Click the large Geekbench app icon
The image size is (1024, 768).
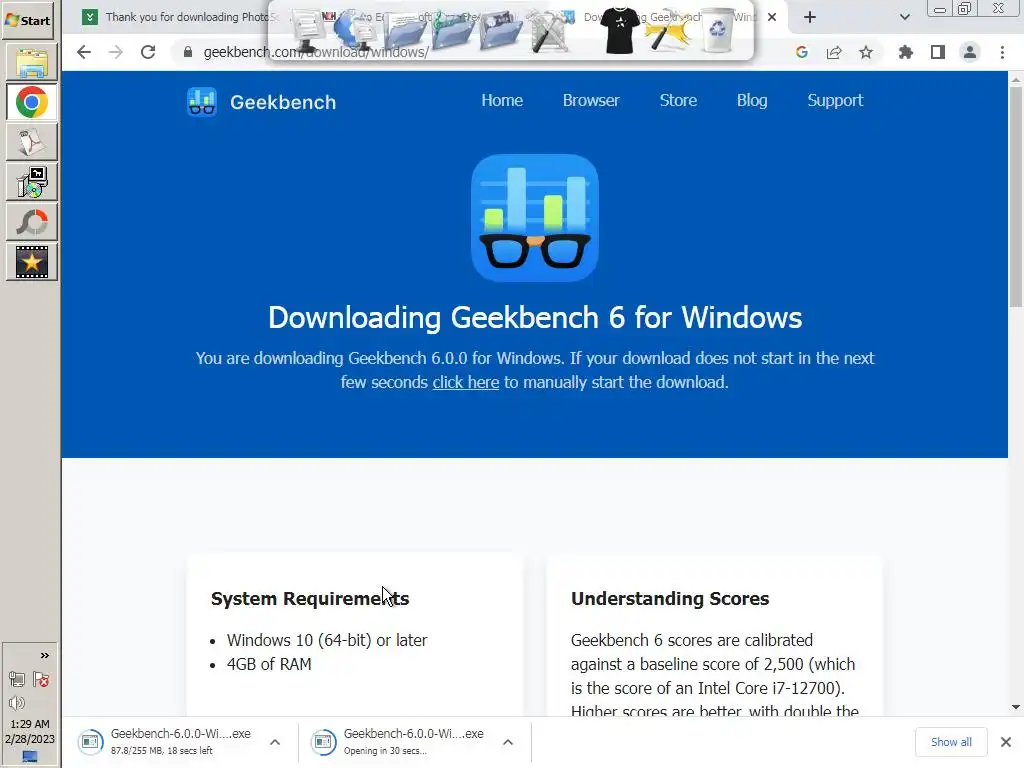[535, 218]
